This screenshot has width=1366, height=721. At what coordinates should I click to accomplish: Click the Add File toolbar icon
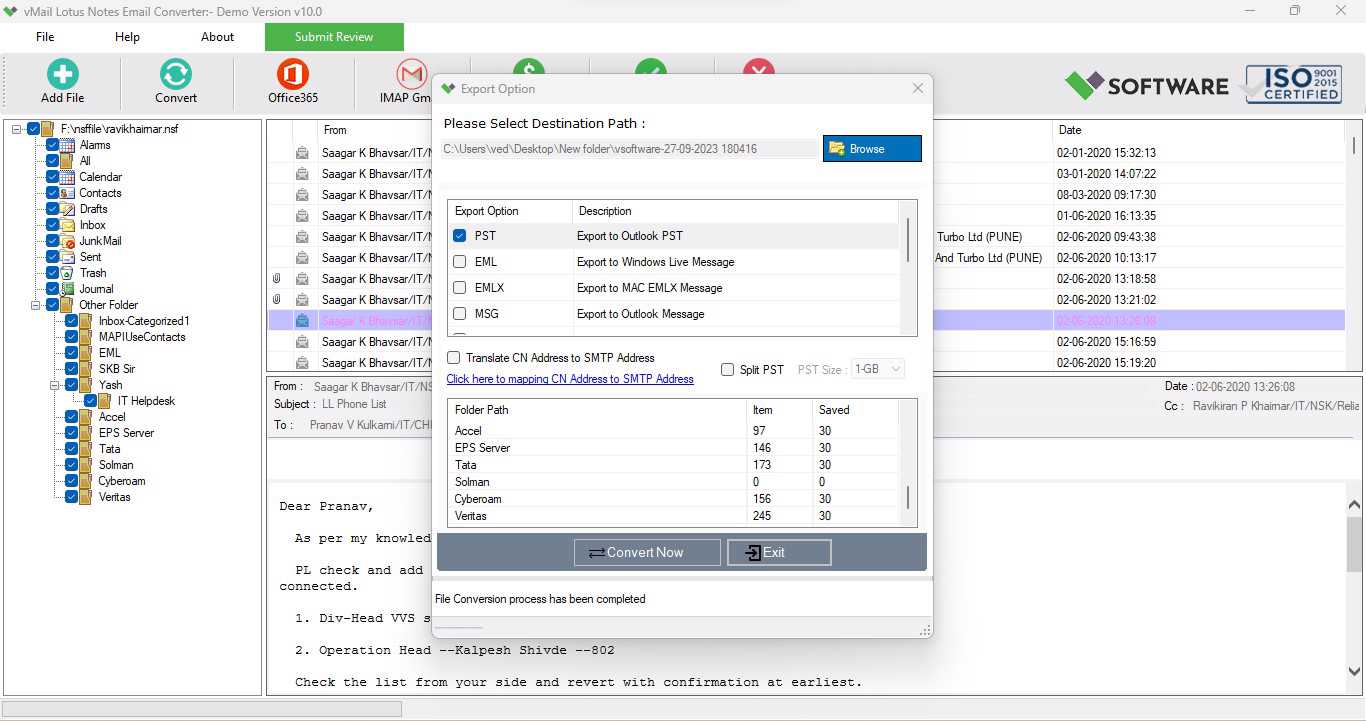point(62,74)
